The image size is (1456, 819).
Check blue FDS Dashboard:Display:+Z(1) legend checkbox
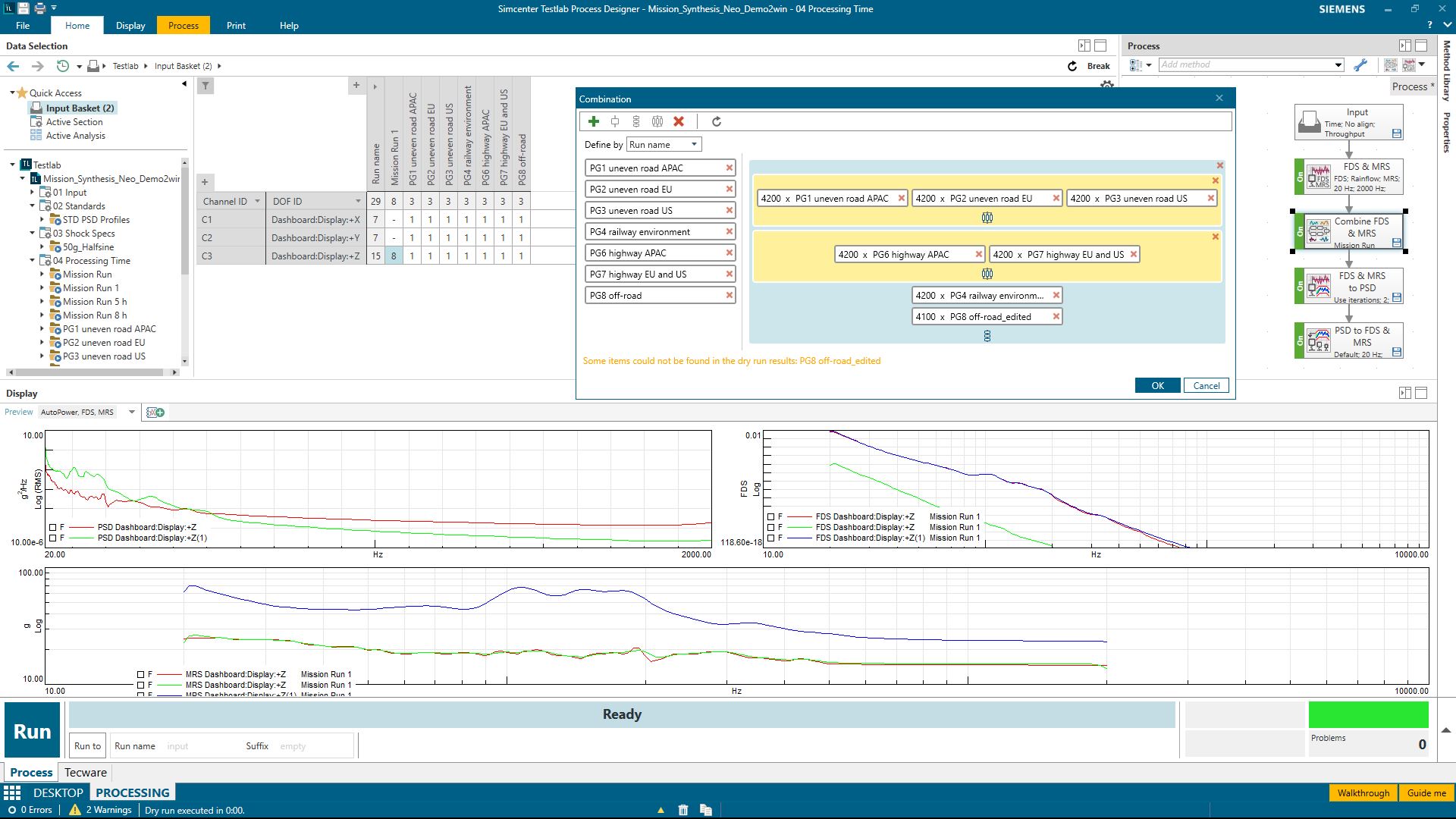(x=771, y=538)
